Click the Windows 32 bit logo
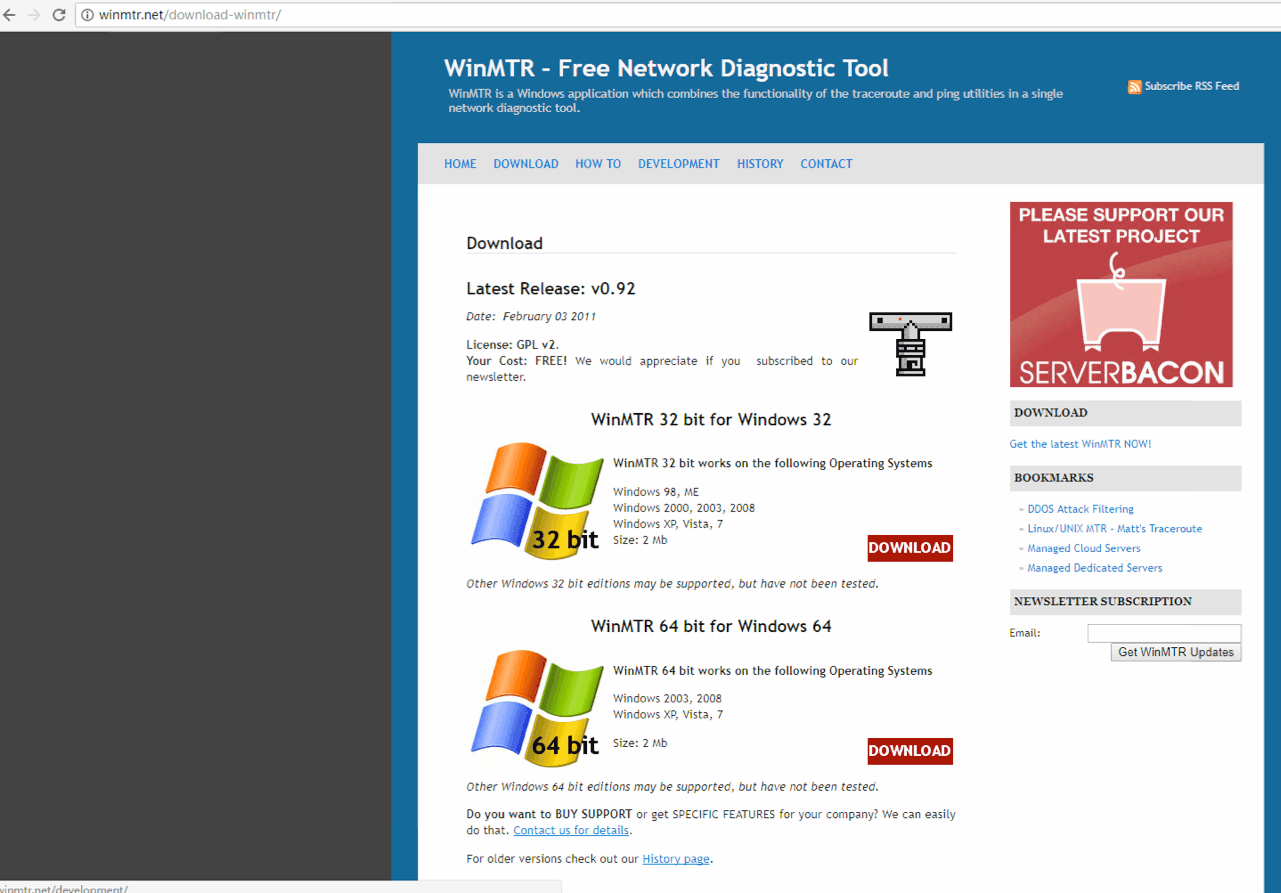This screenshot has height=893, width=1281. pyautogui.click(x=536, y=500)
